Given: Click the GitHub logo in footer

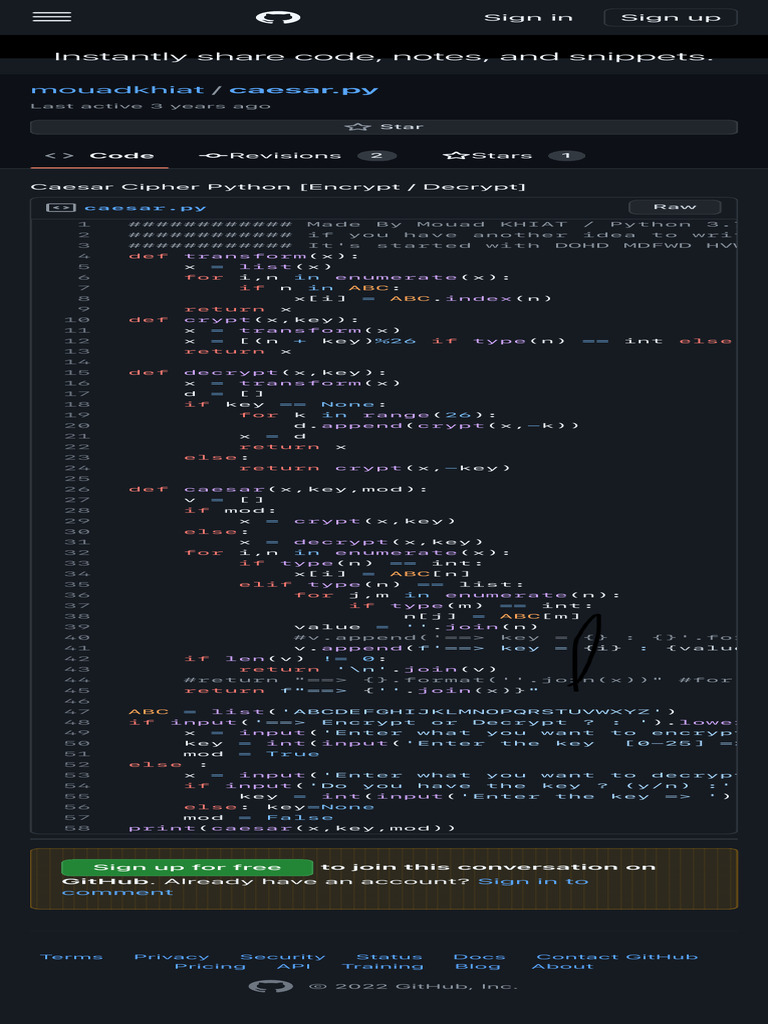Looking at the screenshot, I should [x=271, y=986].
